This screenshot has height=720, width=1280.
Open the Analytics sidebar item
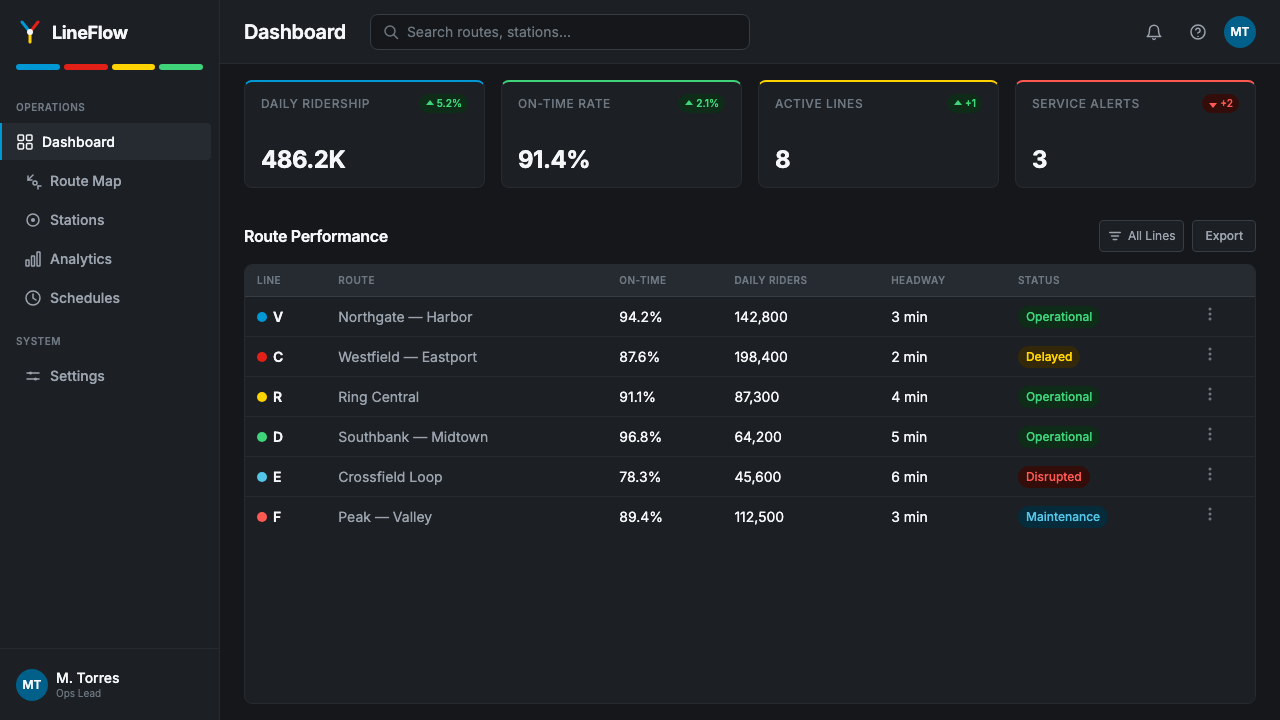[x=106, y=259]
